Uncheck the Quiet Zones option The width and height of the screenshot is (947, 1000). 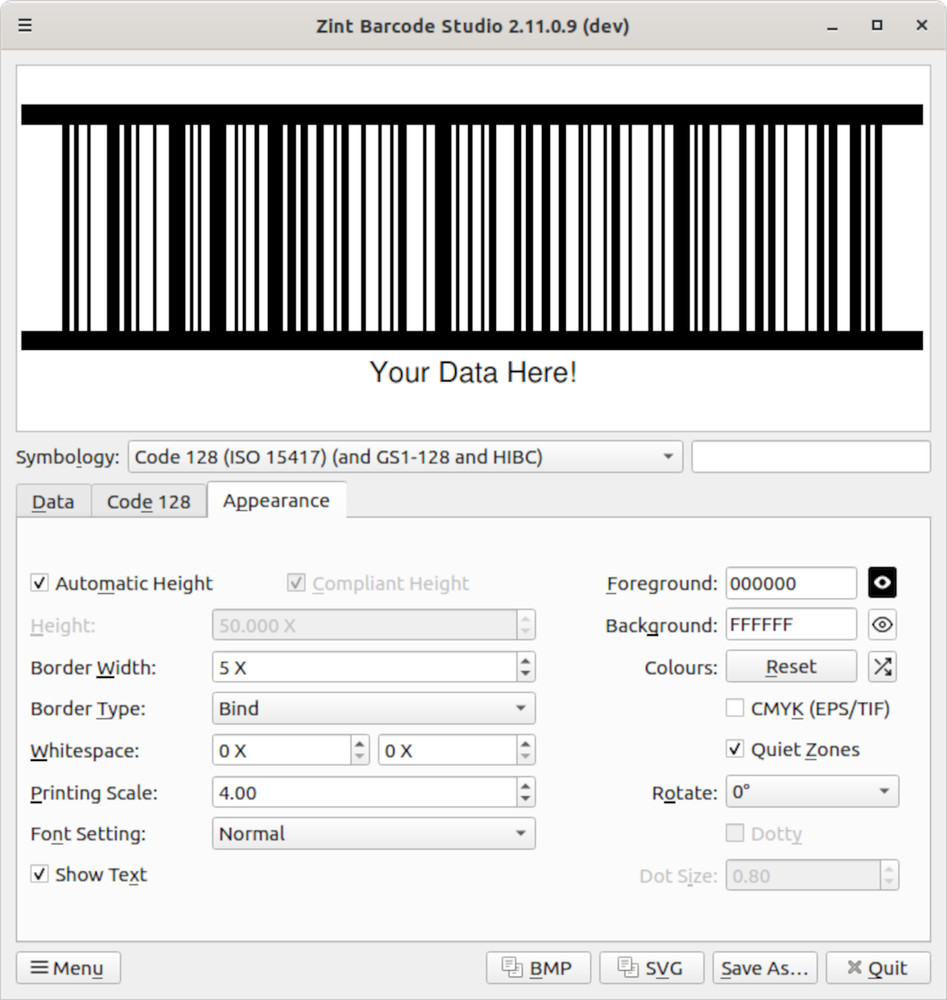[x=735, y=749]
